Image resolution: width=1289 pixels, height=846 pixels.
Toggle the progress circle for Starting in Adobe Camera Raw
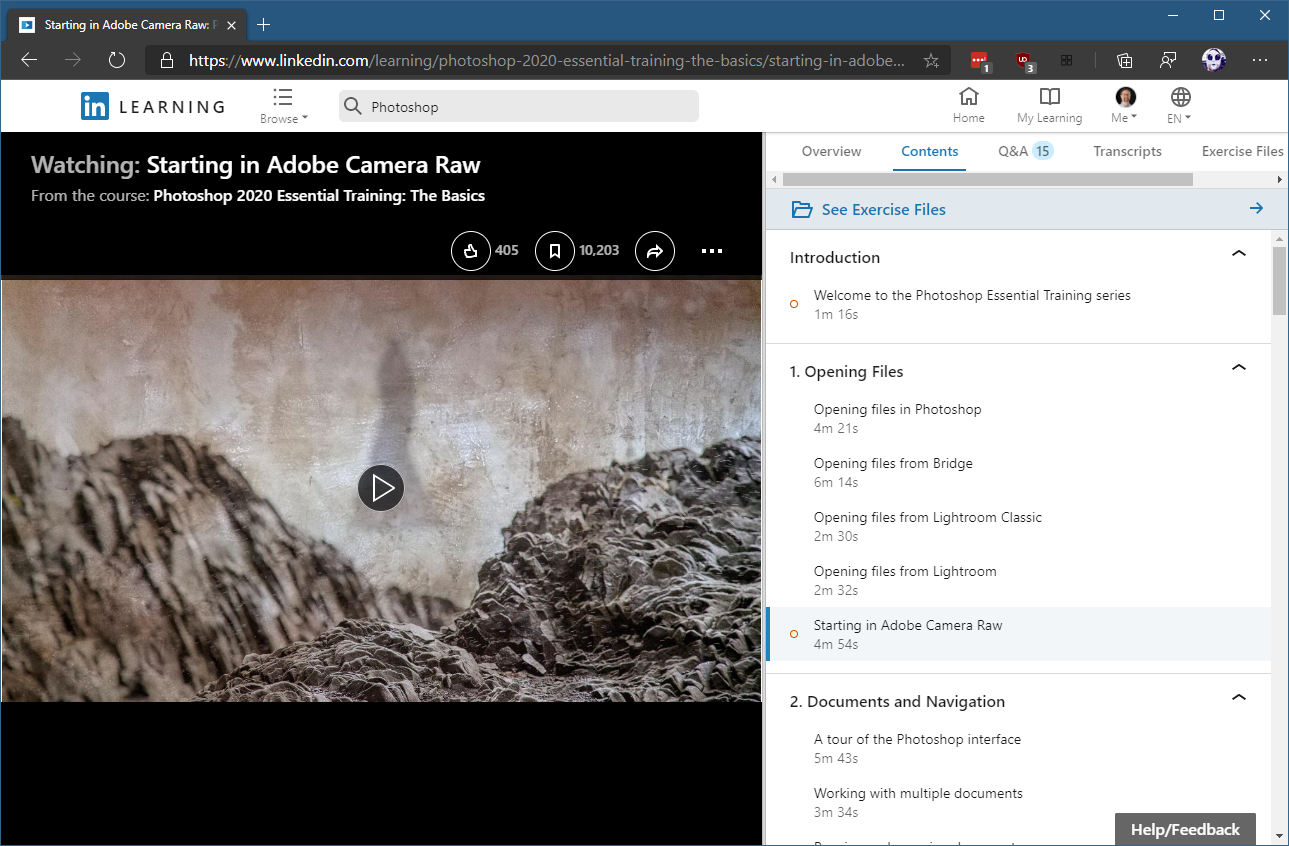tap(794, 634)
